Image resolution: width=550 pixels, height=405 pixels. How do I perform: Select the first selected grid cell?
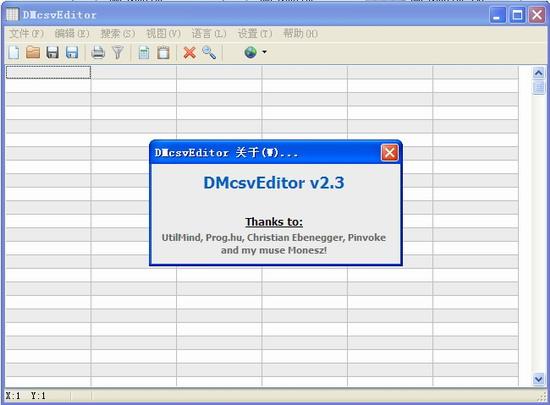48,72
